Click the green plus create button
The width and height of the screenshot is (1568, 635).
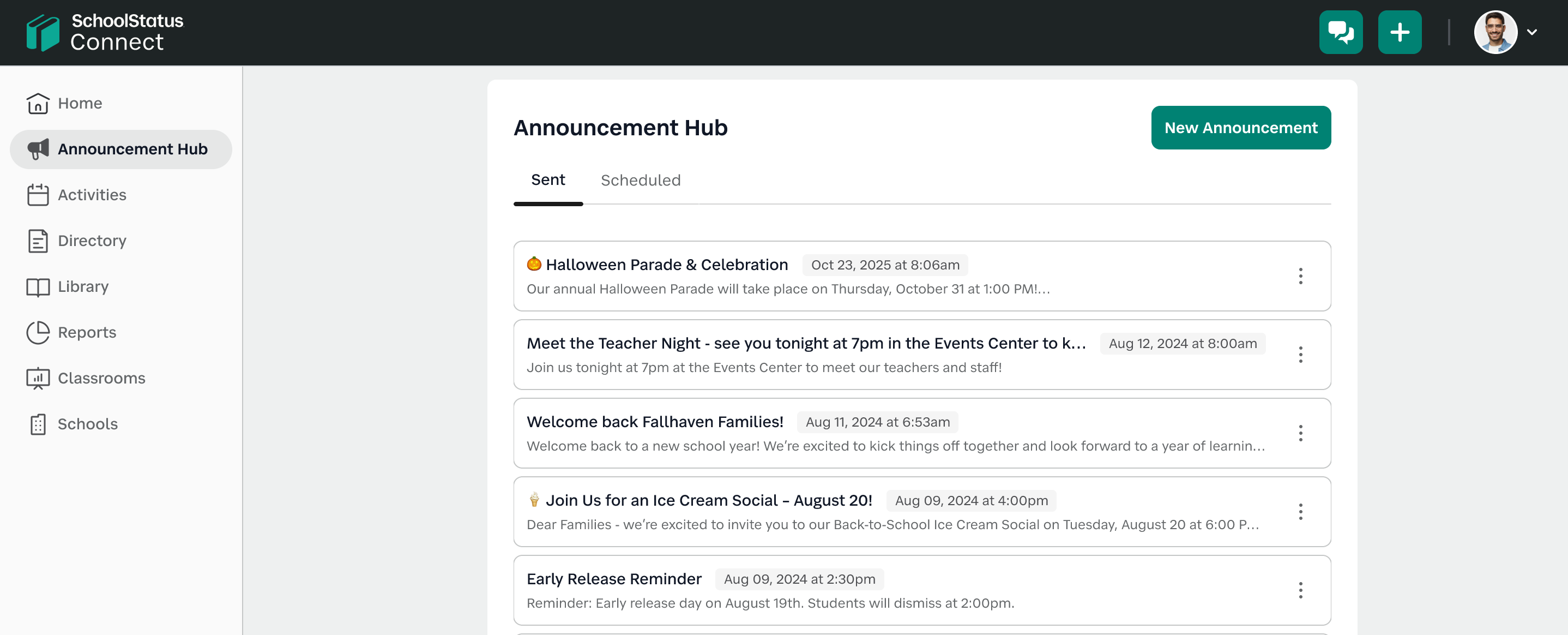point(1400,32)
